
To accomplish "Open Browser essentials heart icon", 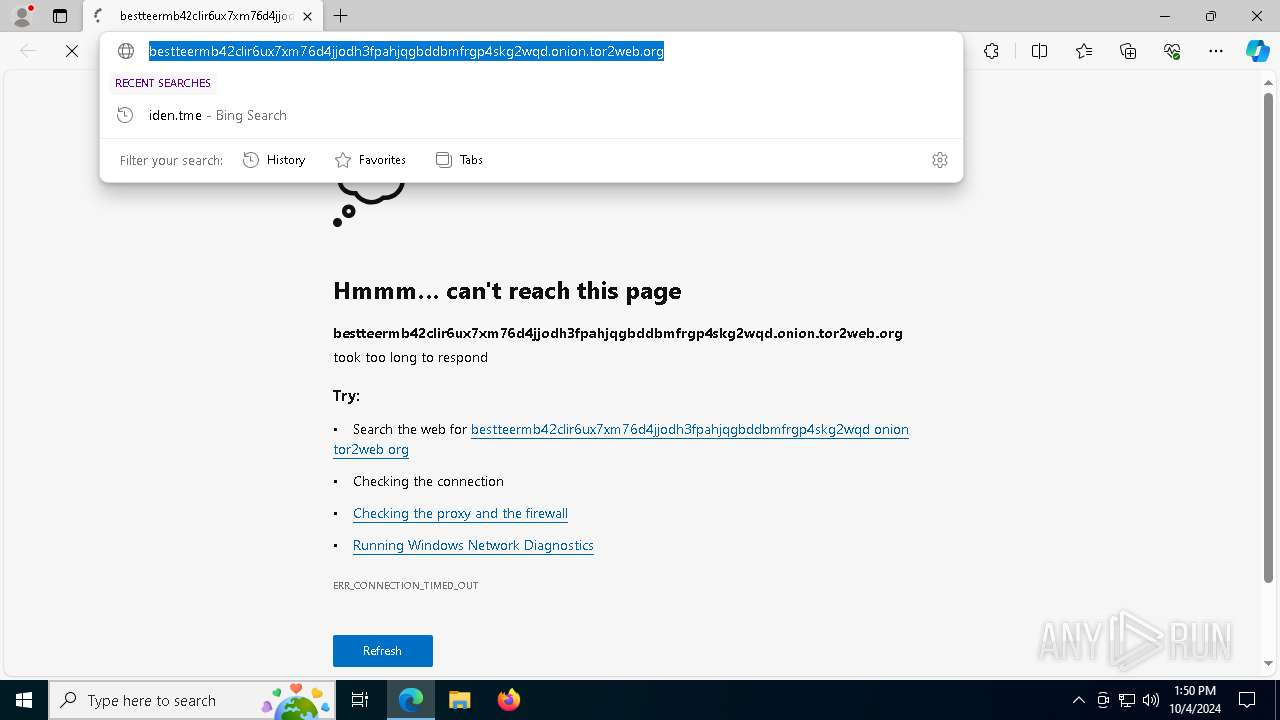I will (x=1172, y=51).
